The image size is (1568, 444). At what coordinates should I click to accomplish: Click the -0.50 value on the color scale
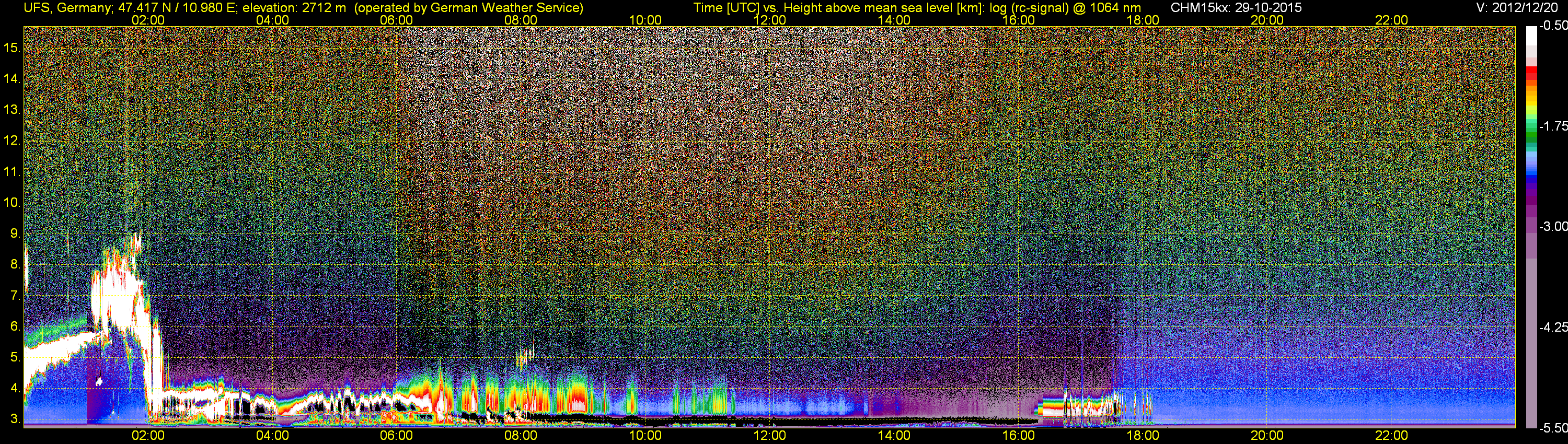[x=1553, y=26]
